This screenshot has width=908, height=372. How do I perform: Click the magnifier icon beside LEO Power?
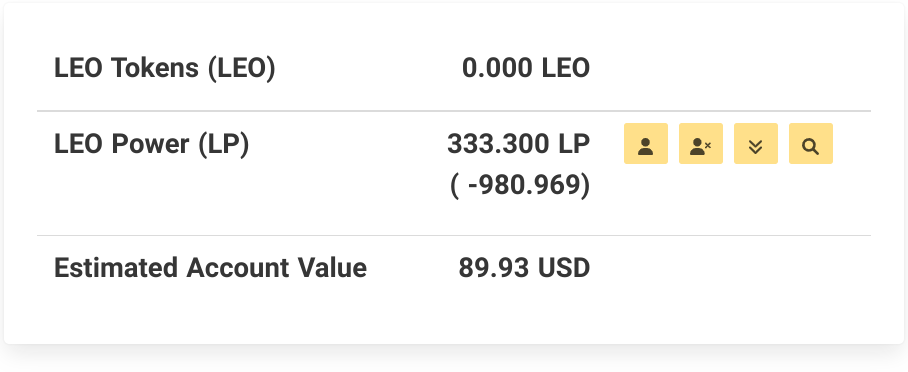pyautogui.click(x=811, y=144)
